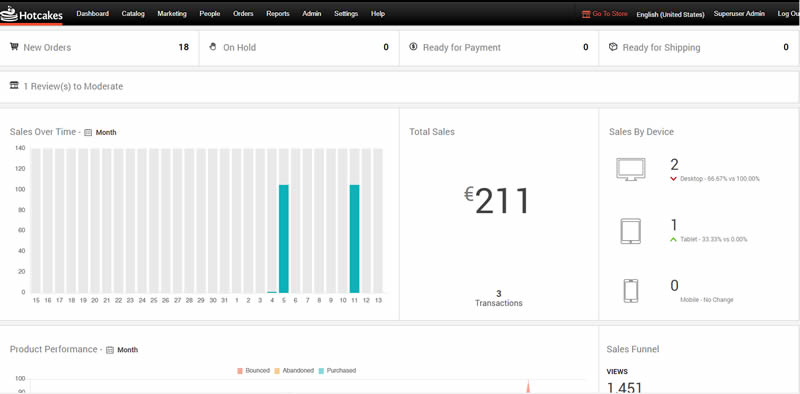800x394 pixels.
Task: Open the On Hold orders link
Action: point(239,47)
